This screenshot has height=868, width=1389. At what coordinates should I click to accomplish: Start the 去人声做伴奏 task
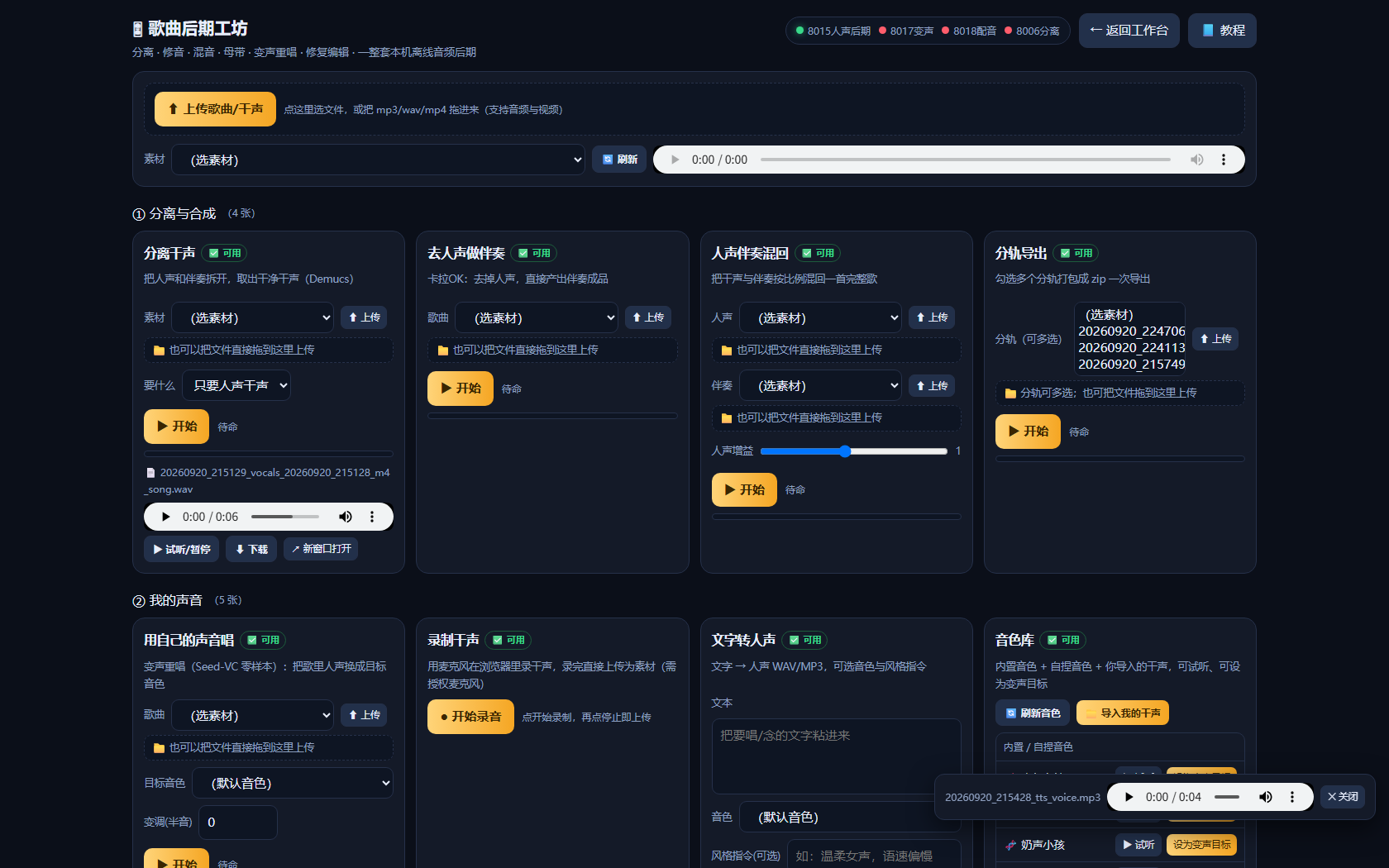pos(461,389)
